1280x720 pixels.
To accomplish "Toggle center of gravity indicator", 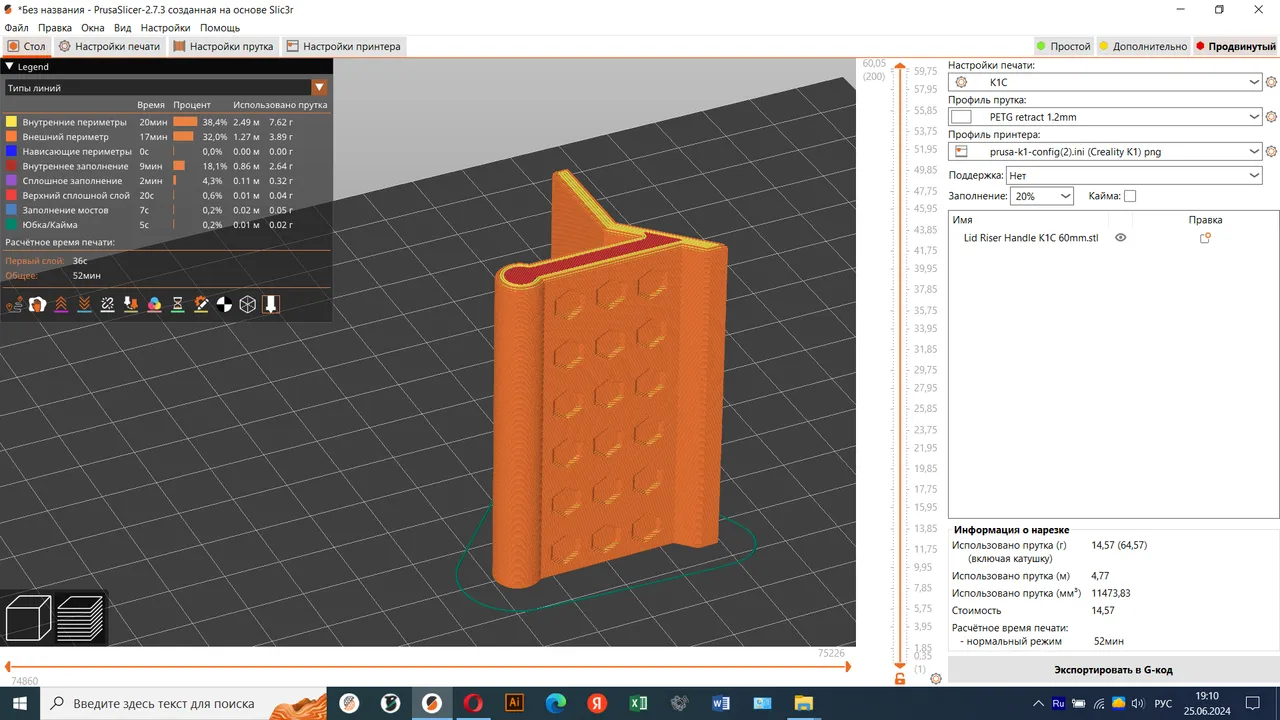I will [x=224, y=304].
